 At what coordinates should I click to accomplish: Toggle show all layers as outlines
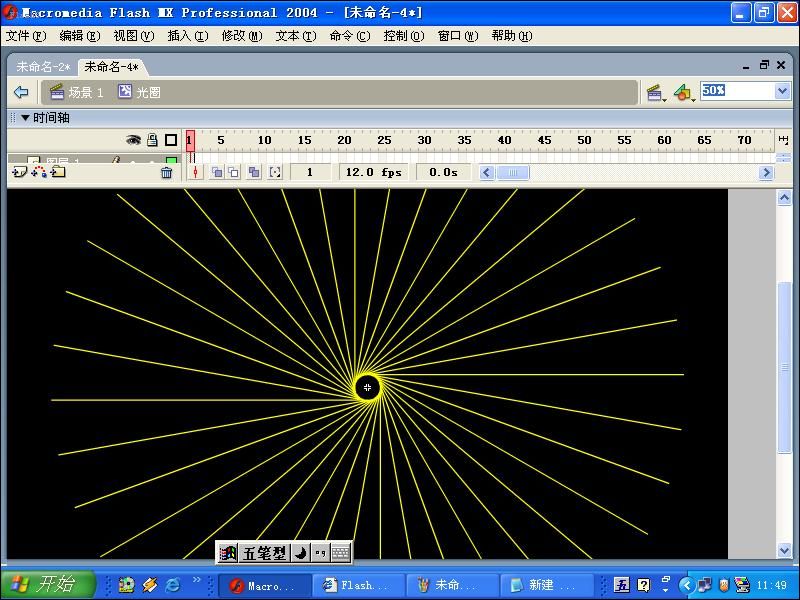point(171,140)
